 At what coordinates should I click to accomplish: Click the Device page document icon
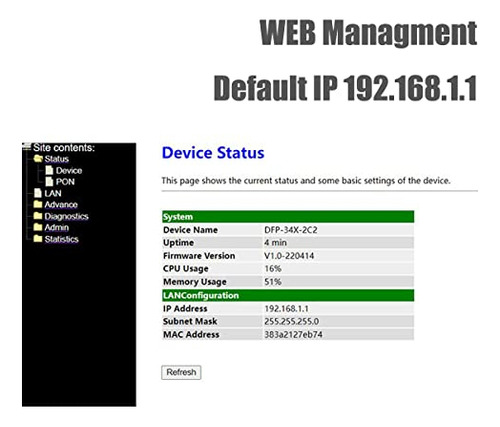[49, 170]
